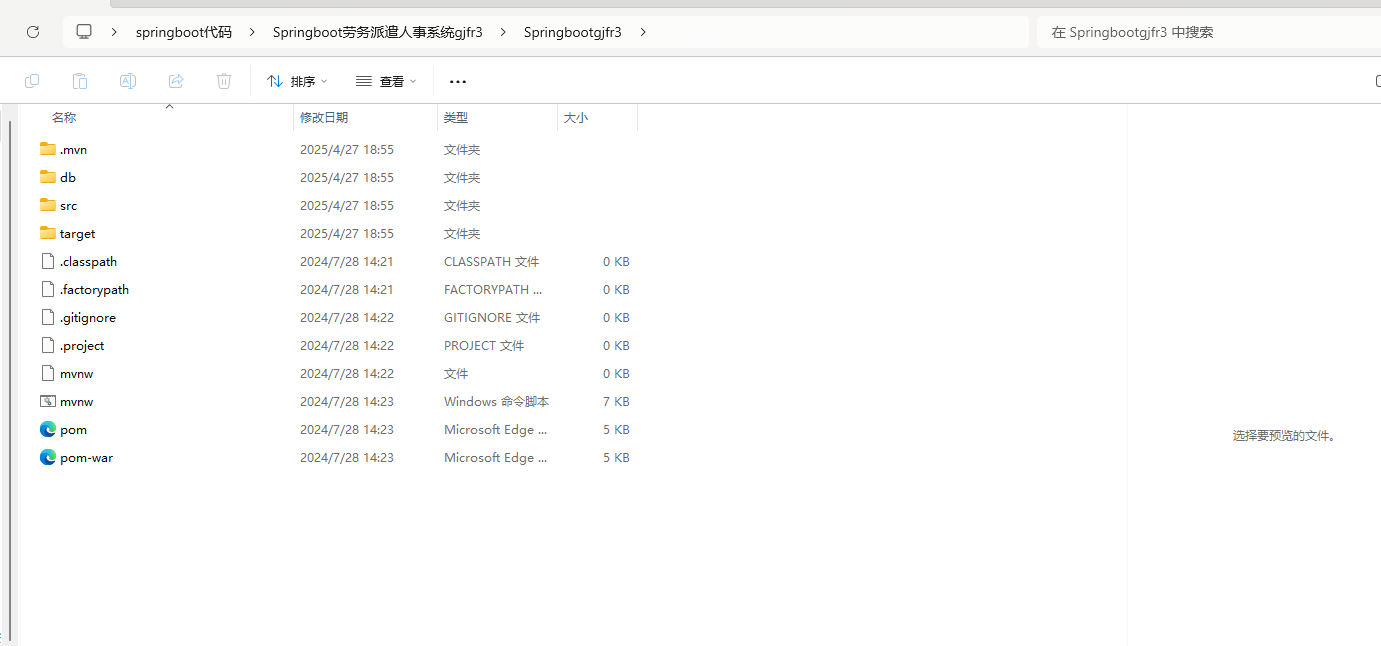Click the share icon in the toolbar
Screen dimensions: 1381x646
tap(176, 81)
